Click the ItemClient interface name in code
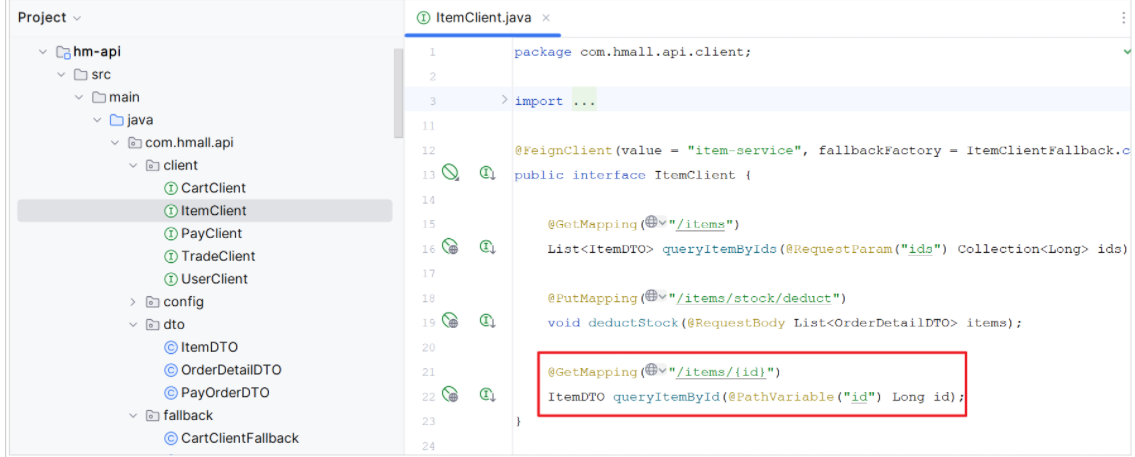Viewport: 1135px width, 457px height. coord(694,175)
